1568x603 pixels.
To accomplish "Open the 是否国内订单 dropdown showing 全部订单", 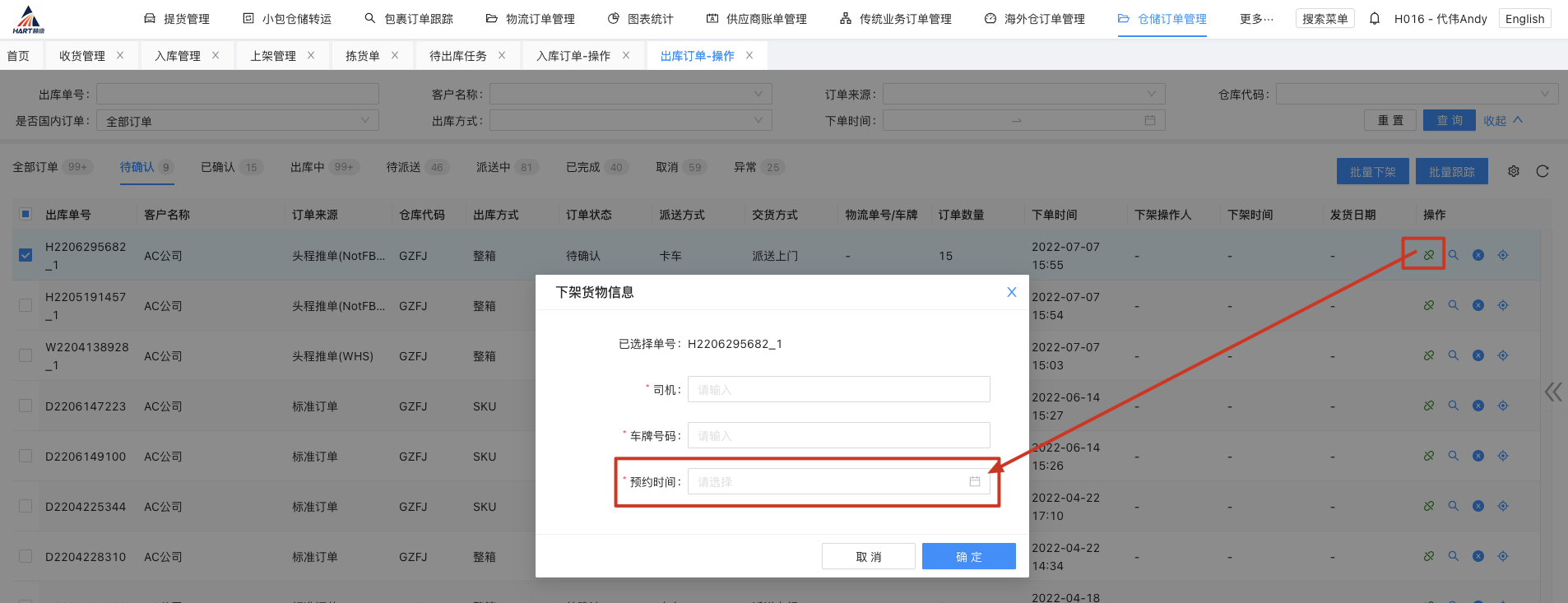I will [237, 121].
